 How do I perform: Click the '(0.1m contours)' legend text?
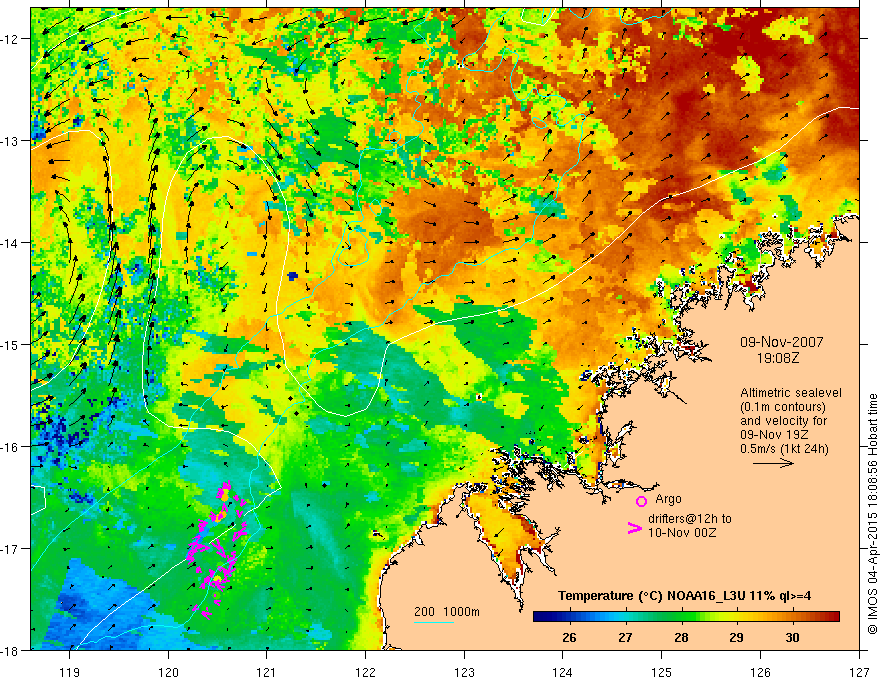click(x=783, y=407)
